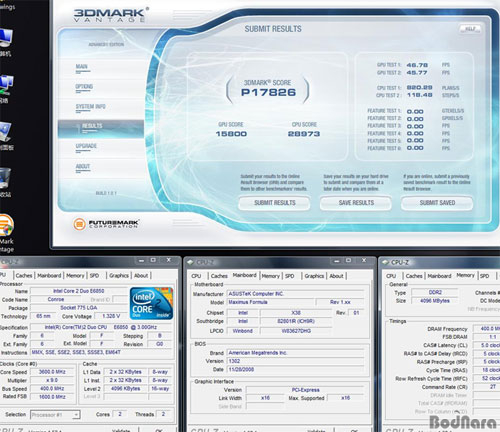
Task: Open the Network desktop icon
Action: [6, 85]
